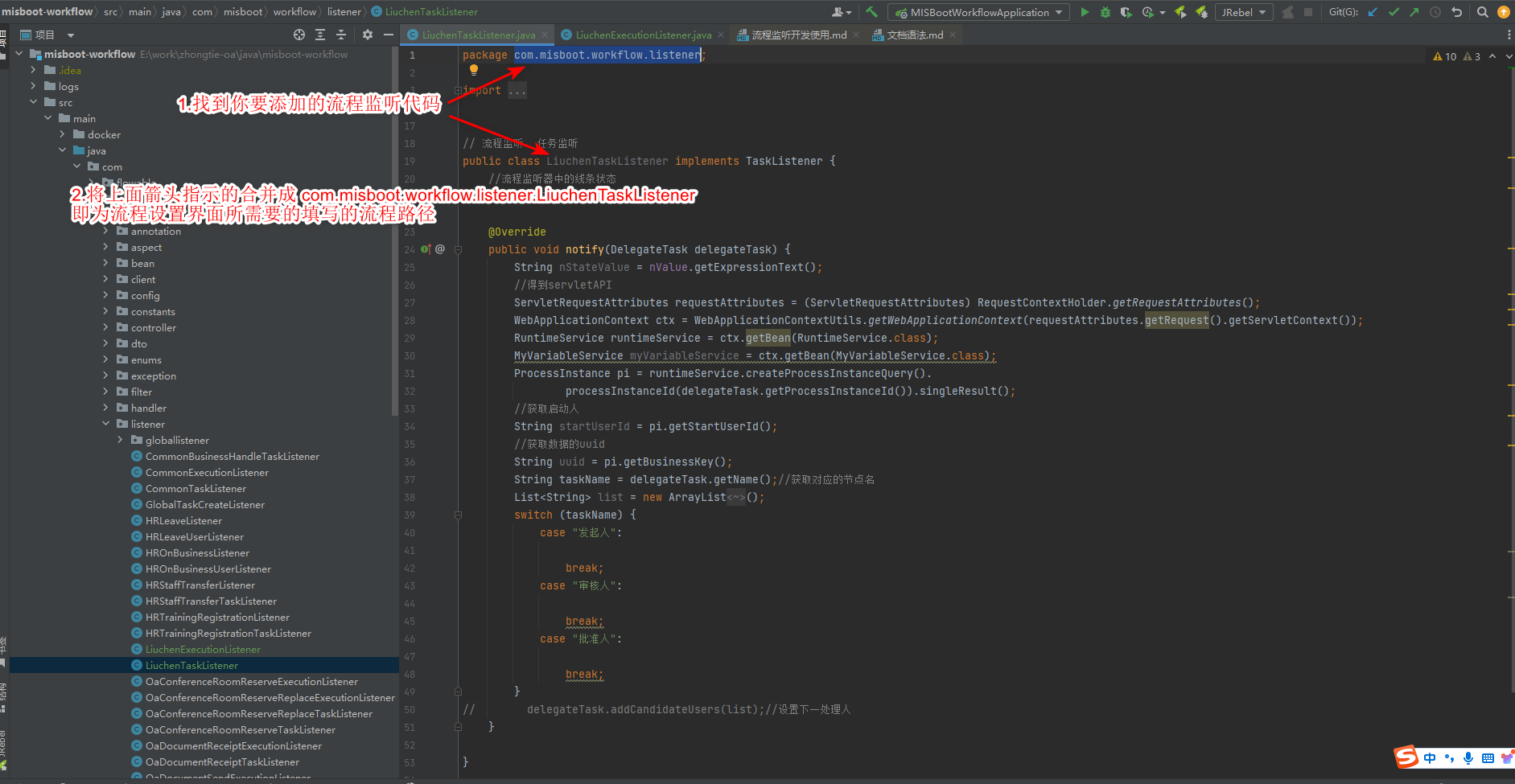The height and width of the screenshot is (784, 1515).
Task: Open the profiler run icon
Action: (x=1148, y=12)
